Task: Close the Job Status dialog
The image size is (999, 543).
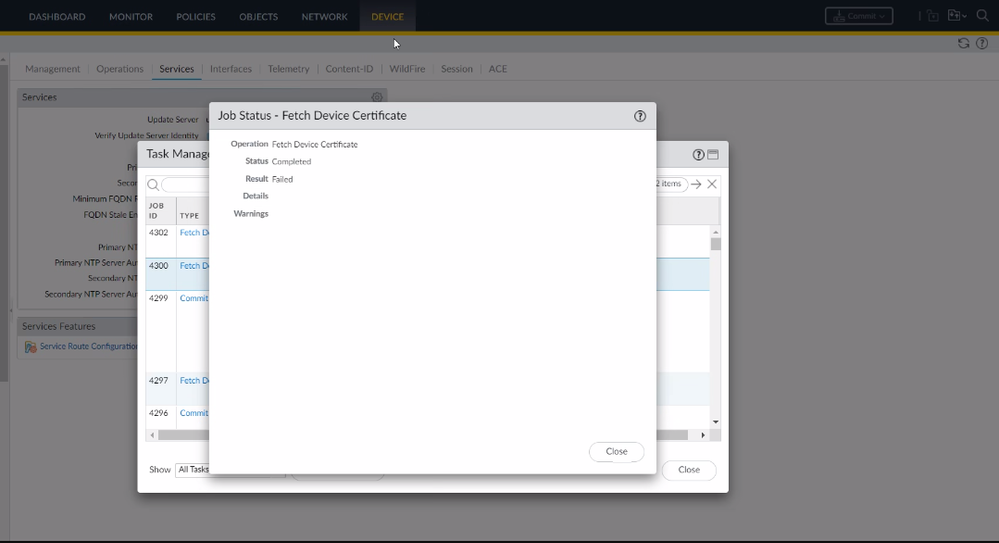Action: 616,452
